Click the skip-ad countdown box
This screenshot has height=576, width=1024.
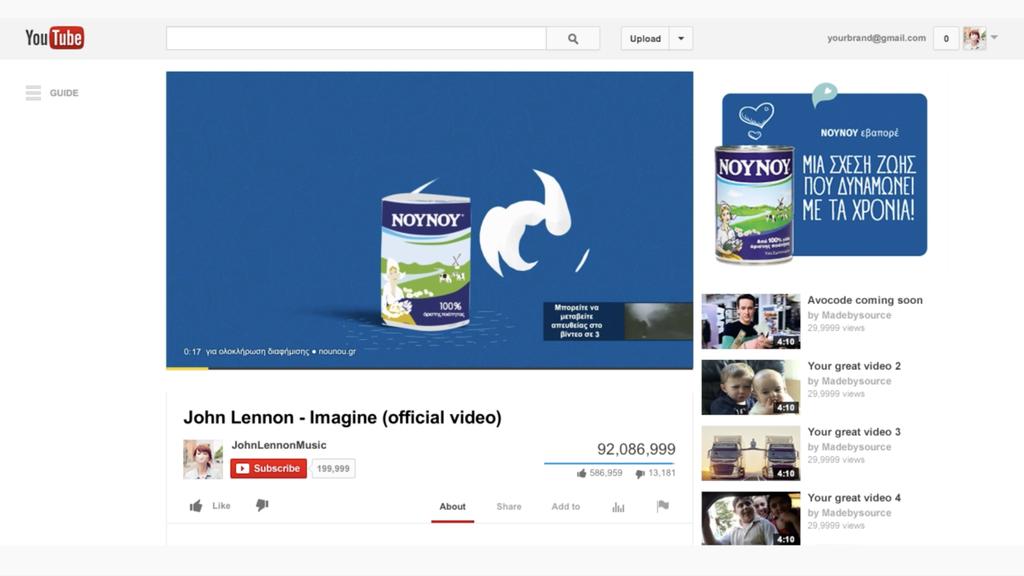pos(618,321)
